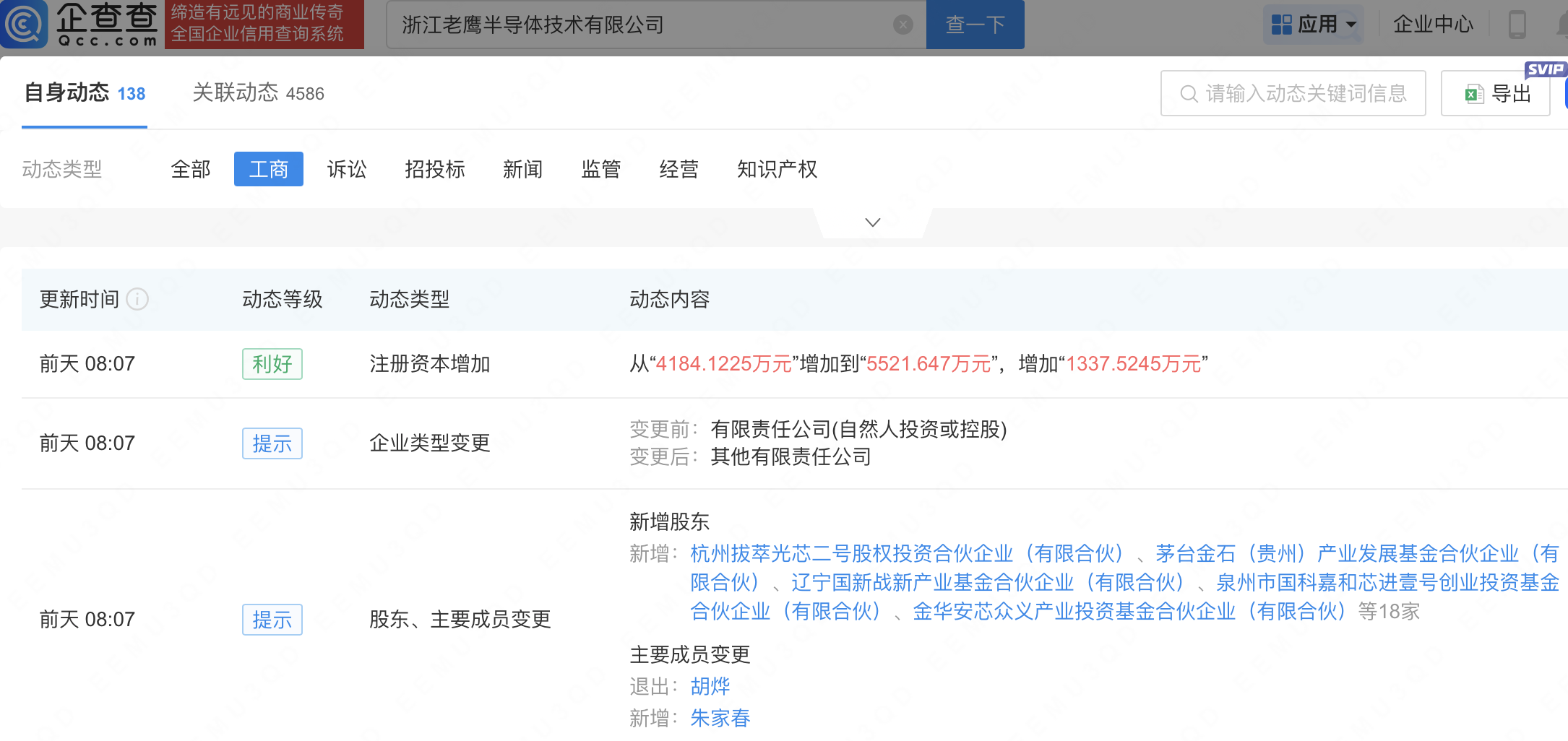Click the Excel icon on 导出 button
The height and width of the screenshot is (741, 1568).
pyautogui.click(x=1473, y=94)
